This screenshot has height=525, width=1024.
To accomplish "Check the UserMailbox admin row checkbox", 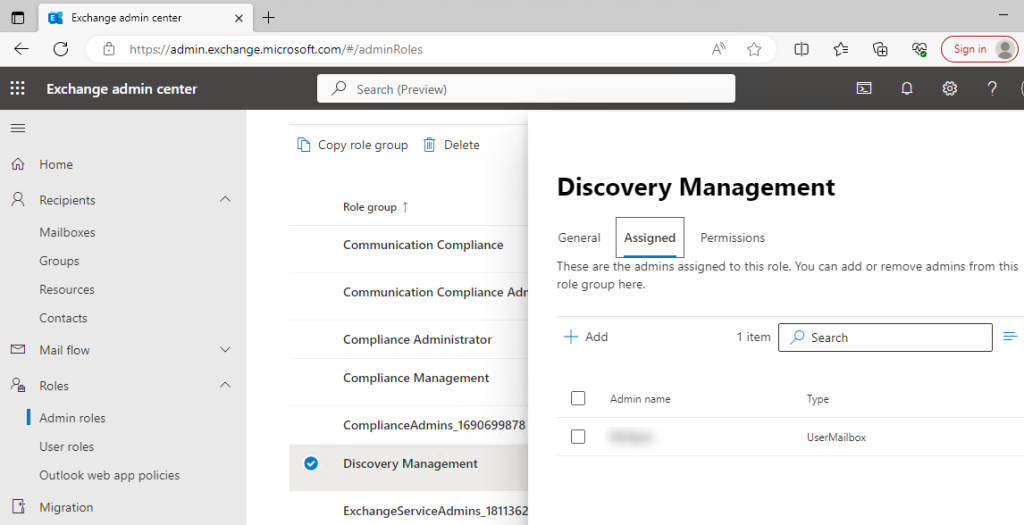I will (578, 436).
